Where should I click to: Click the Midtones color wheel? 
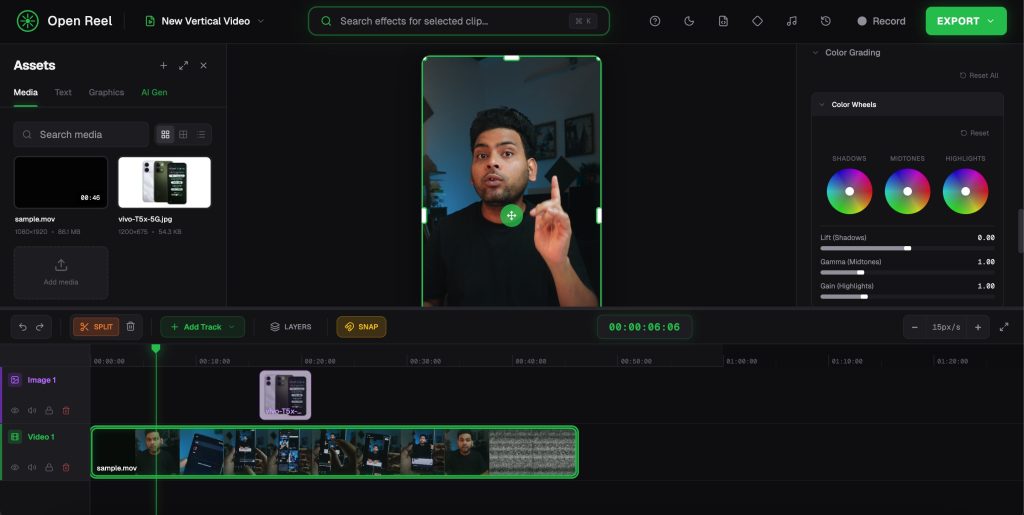pyautogui.click(x=907, y=191)
